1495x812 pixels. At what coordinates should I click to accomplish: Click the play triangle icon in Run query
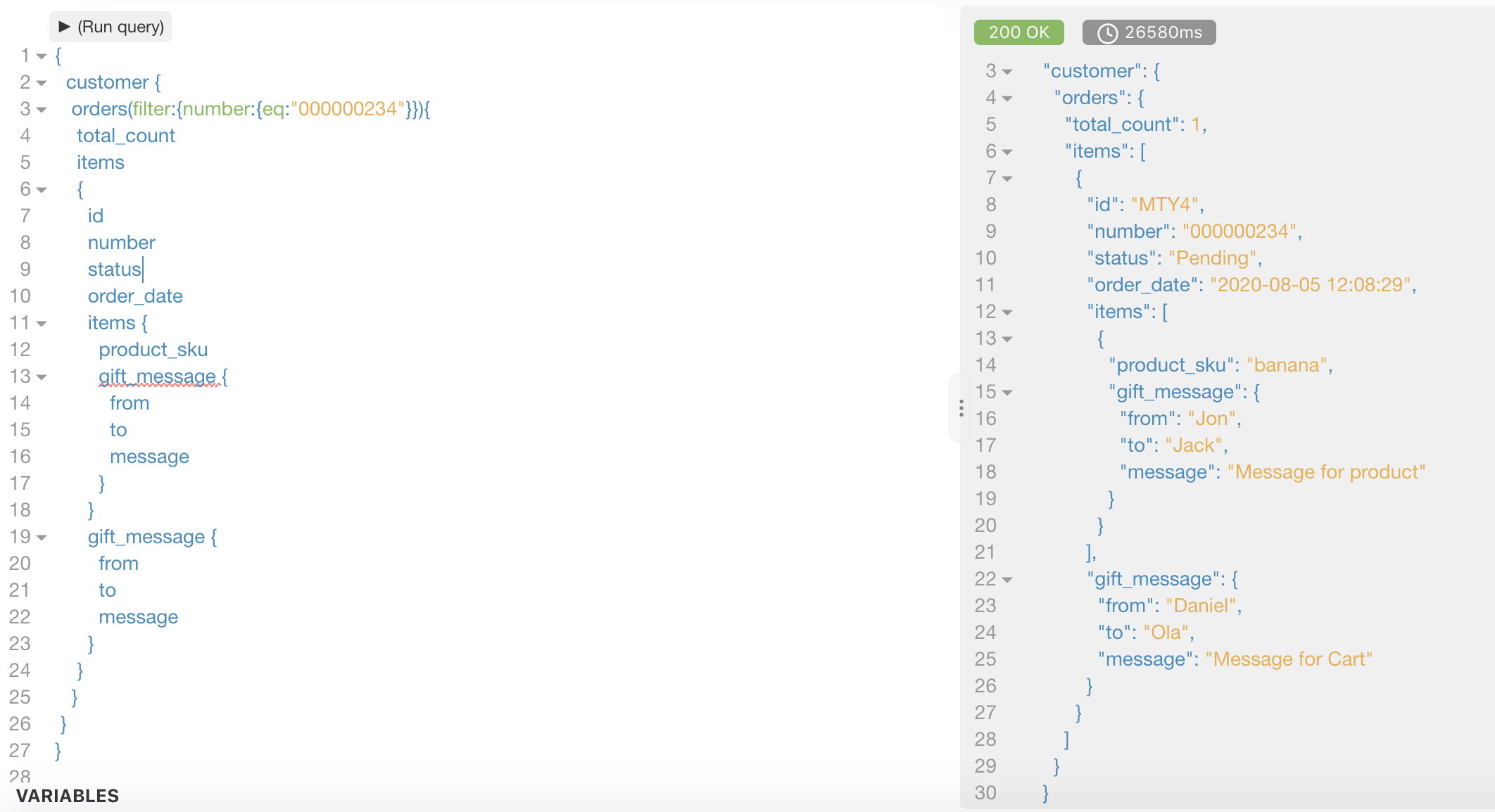(65, 27)
